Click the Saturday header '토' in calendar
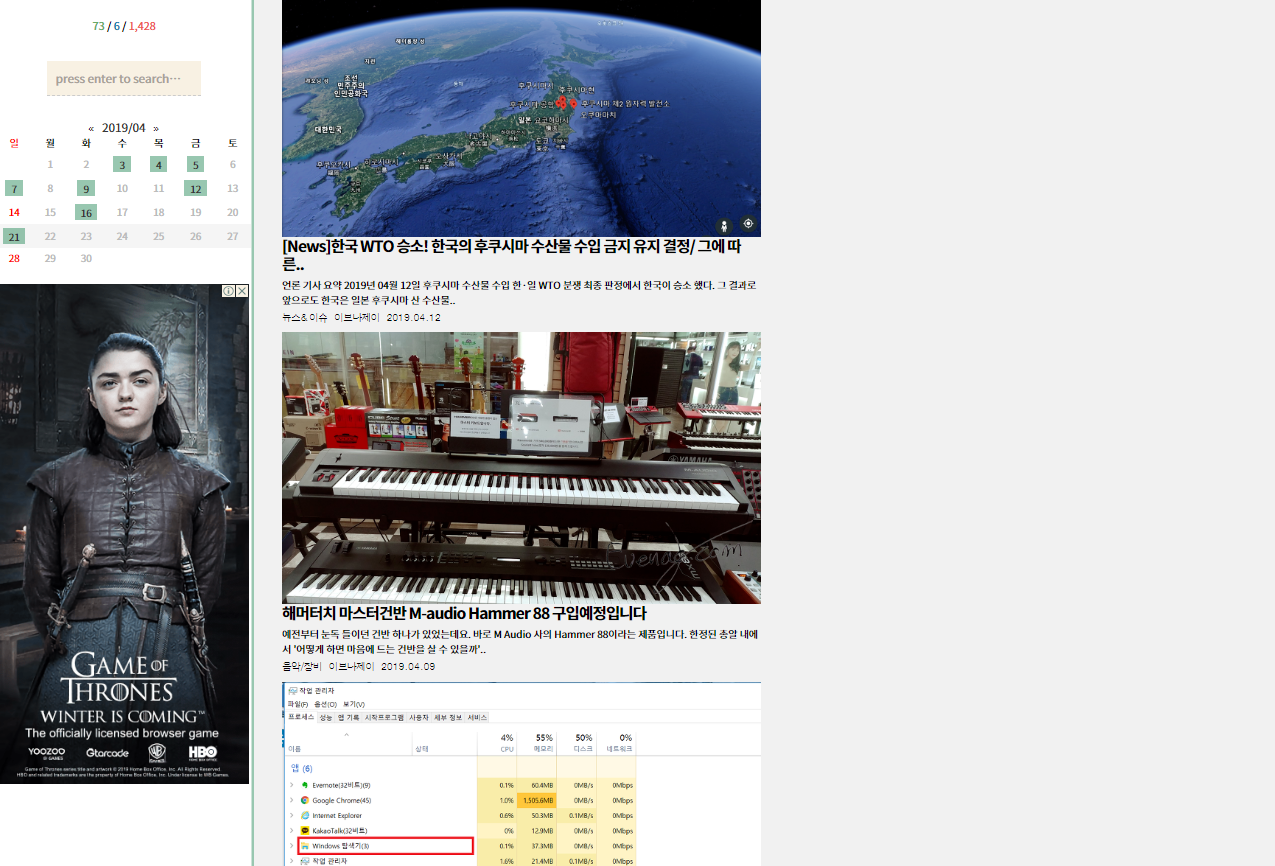Screen dimensions: 1275x866 click(233, 143)
